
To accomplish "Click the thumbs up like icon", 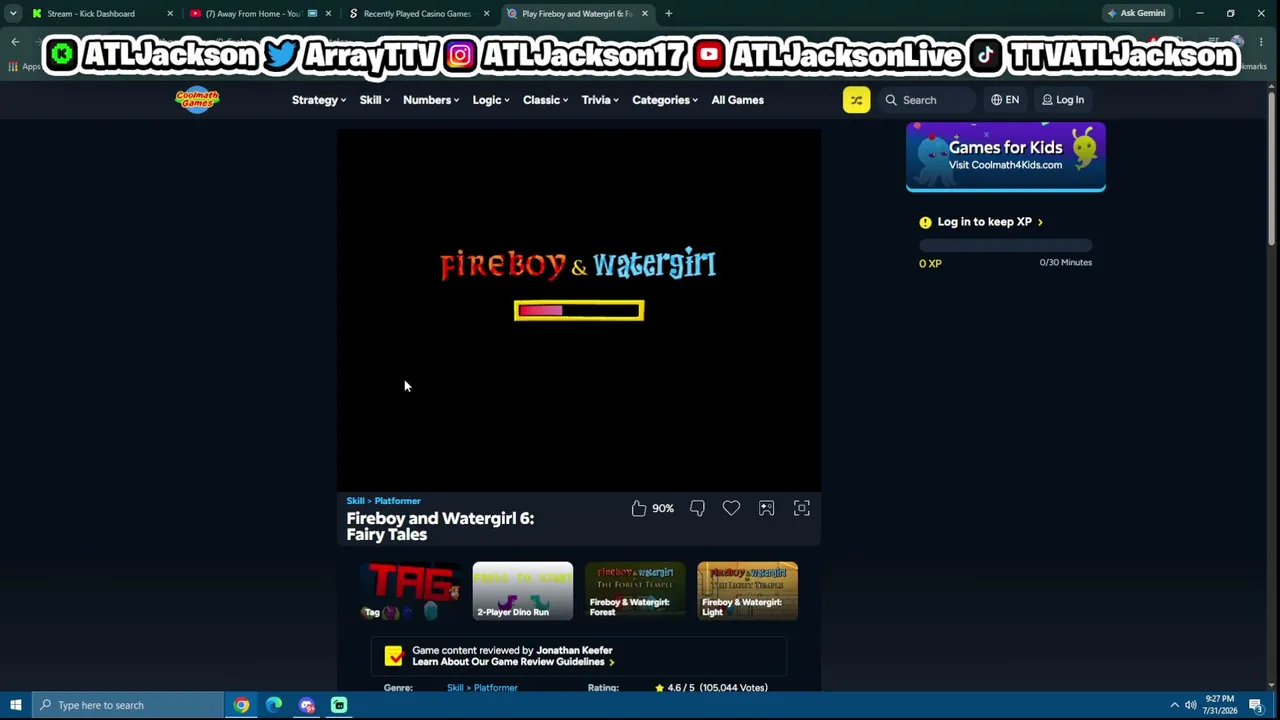I will point(639,508).
